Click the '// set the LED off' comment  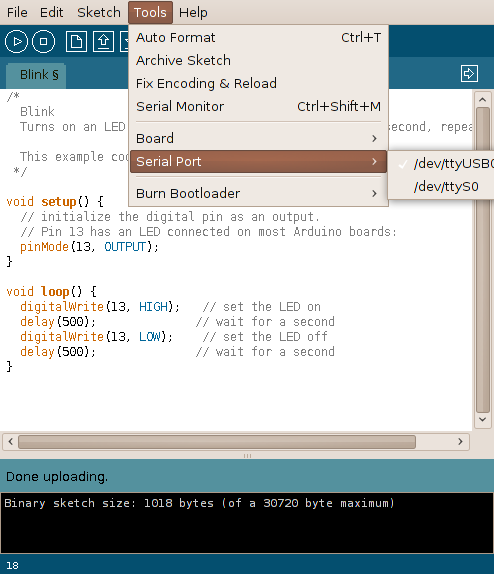pyautogui.click(x=265, y=337)
